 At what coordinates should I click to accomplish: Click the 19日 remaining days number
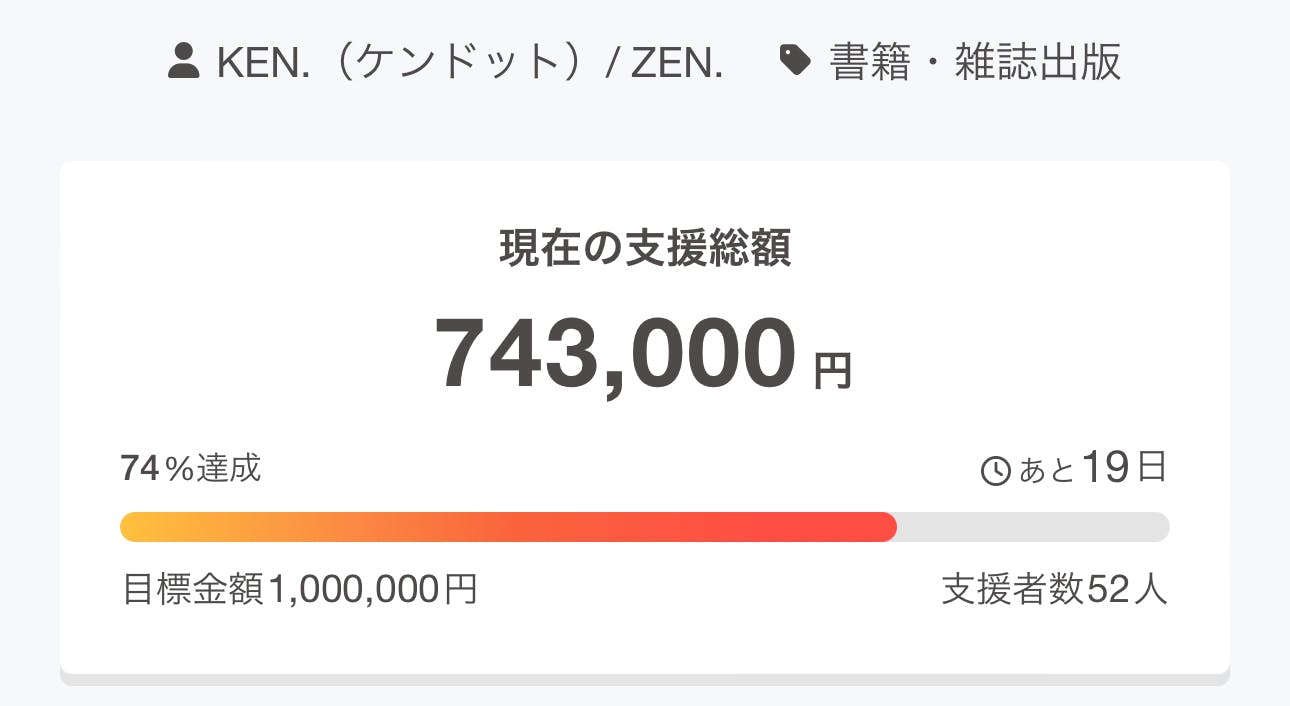click(1124, 467)
